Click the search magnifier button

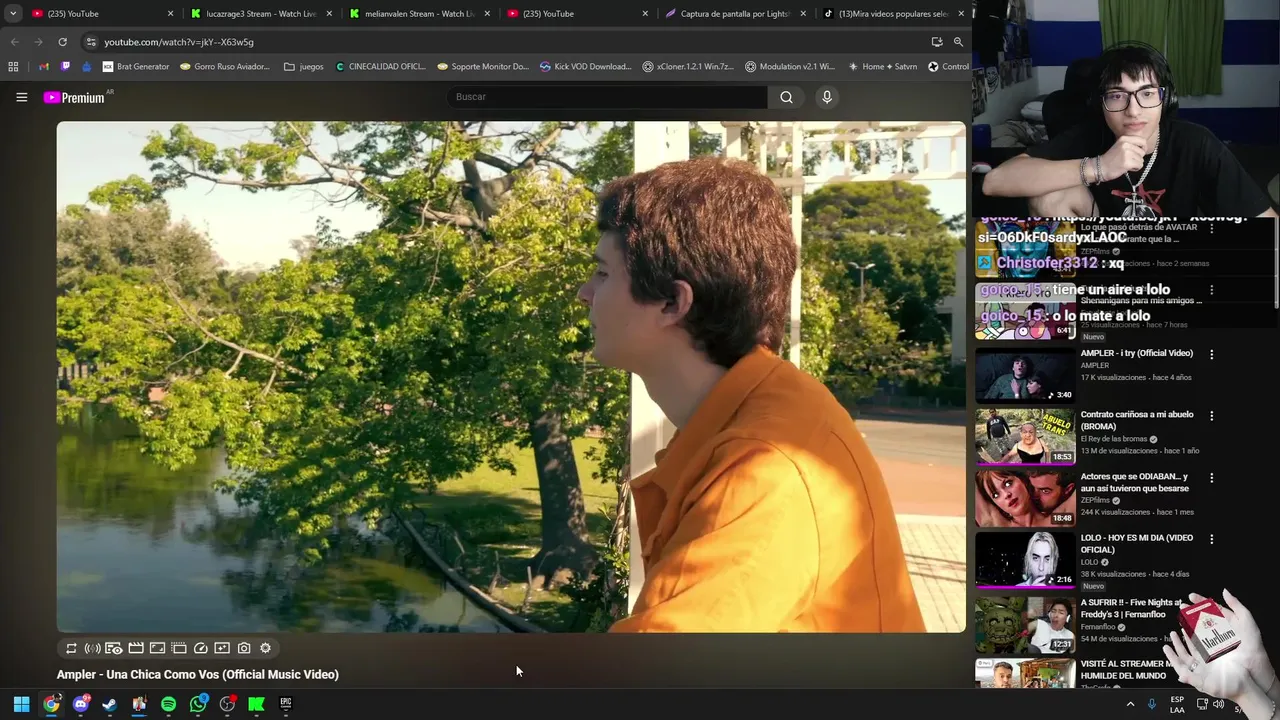[786, 97]
